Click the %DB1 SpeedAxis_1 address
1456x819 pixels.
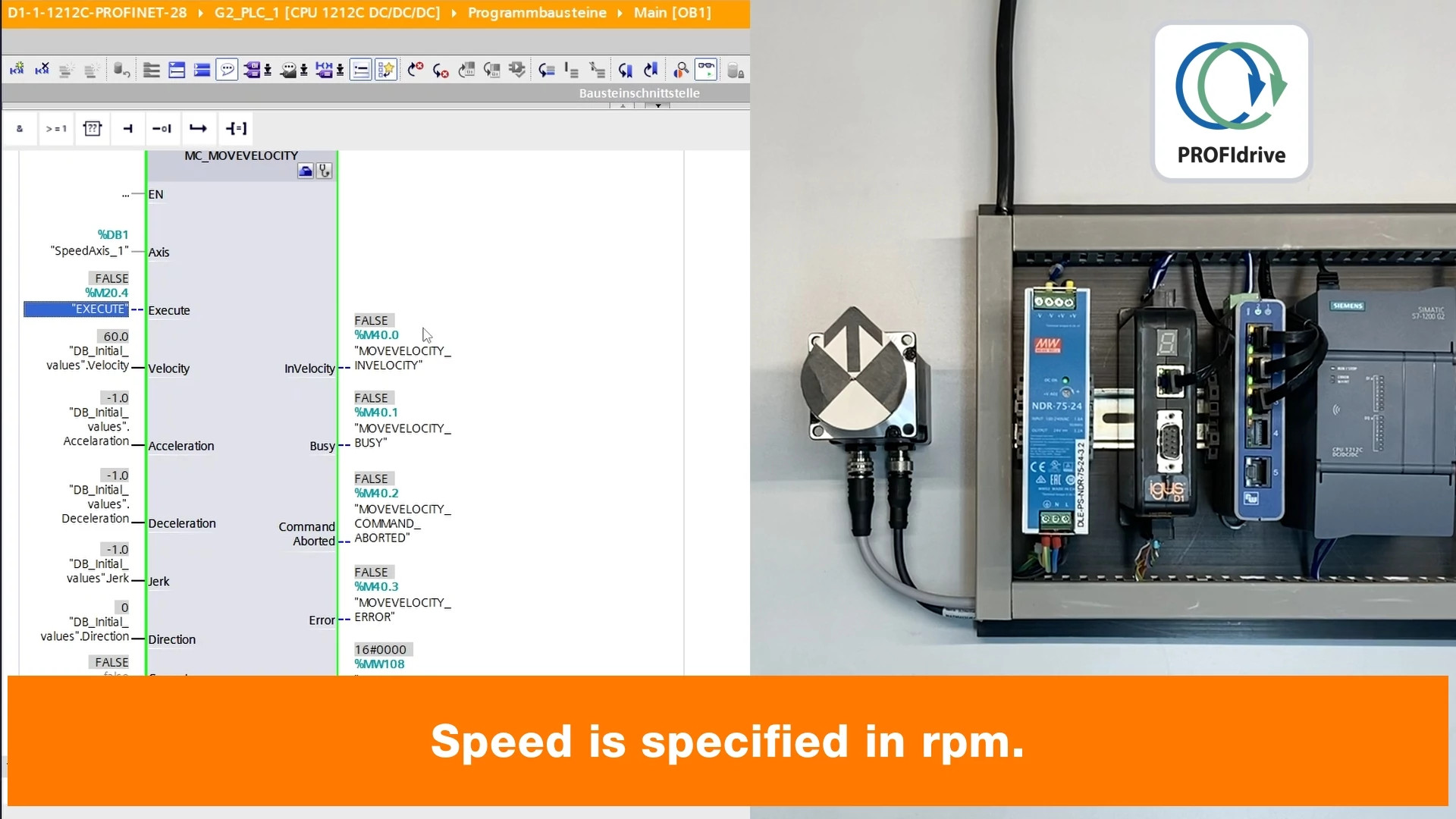[x=113, y=235]
